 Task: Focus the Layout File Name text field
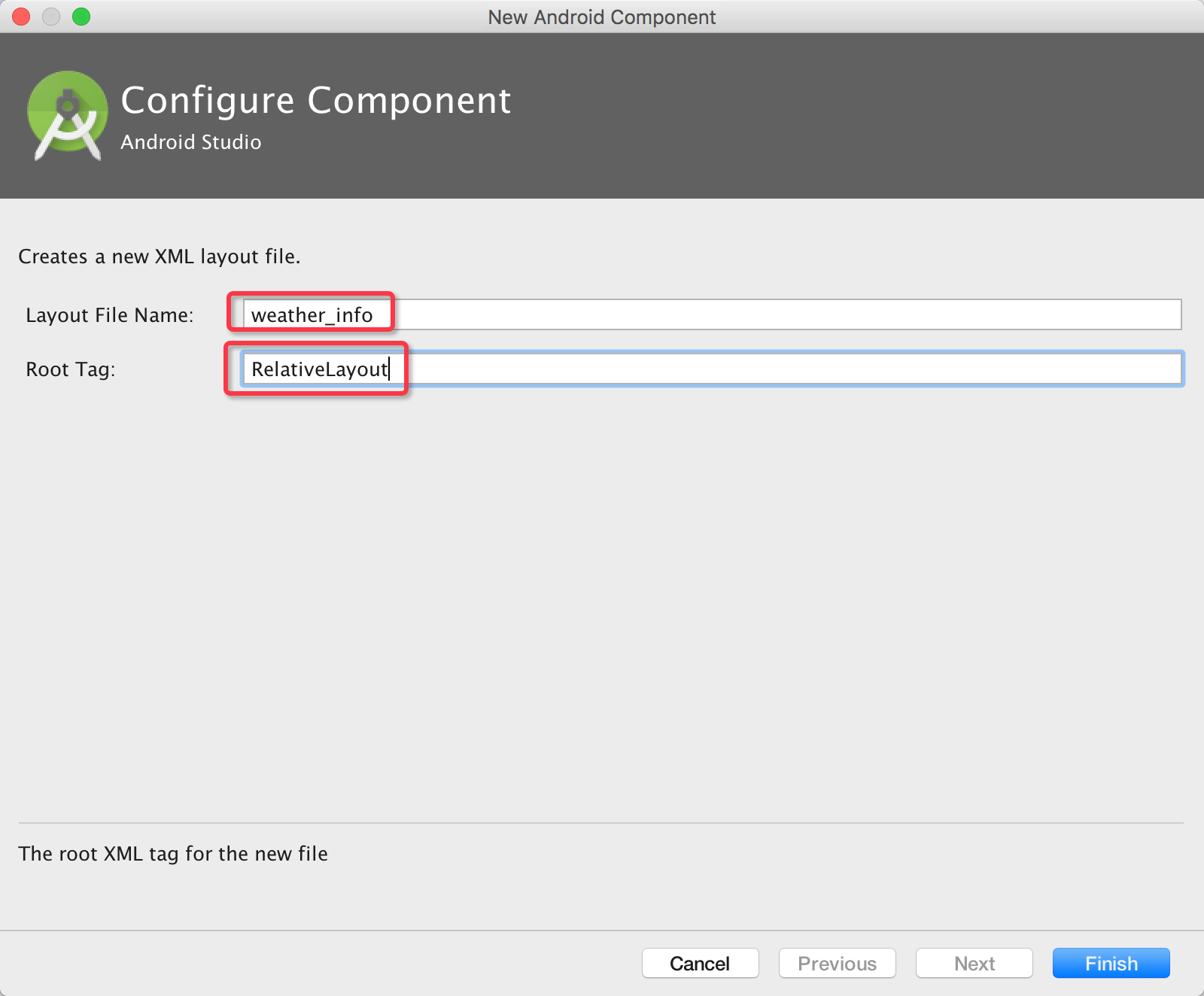click(712, 314)
